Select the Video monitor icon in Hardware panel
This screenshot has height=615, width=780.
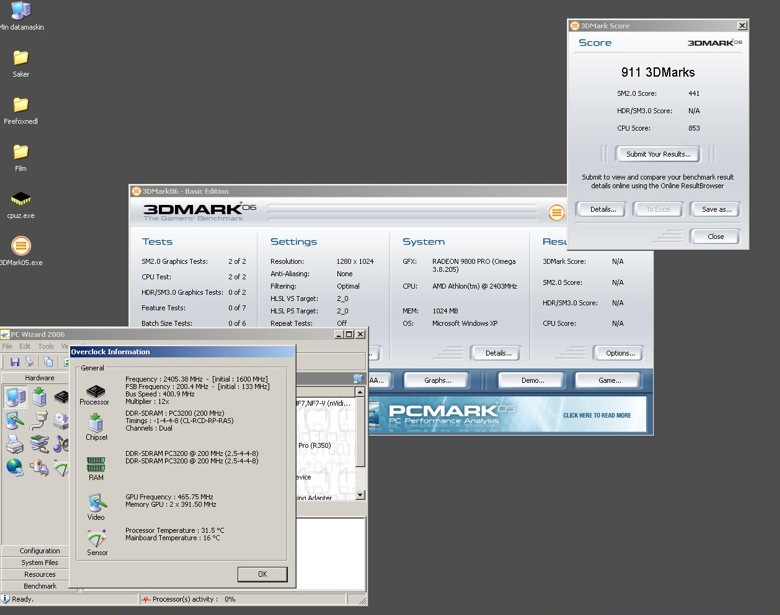[x=15, y=420]
